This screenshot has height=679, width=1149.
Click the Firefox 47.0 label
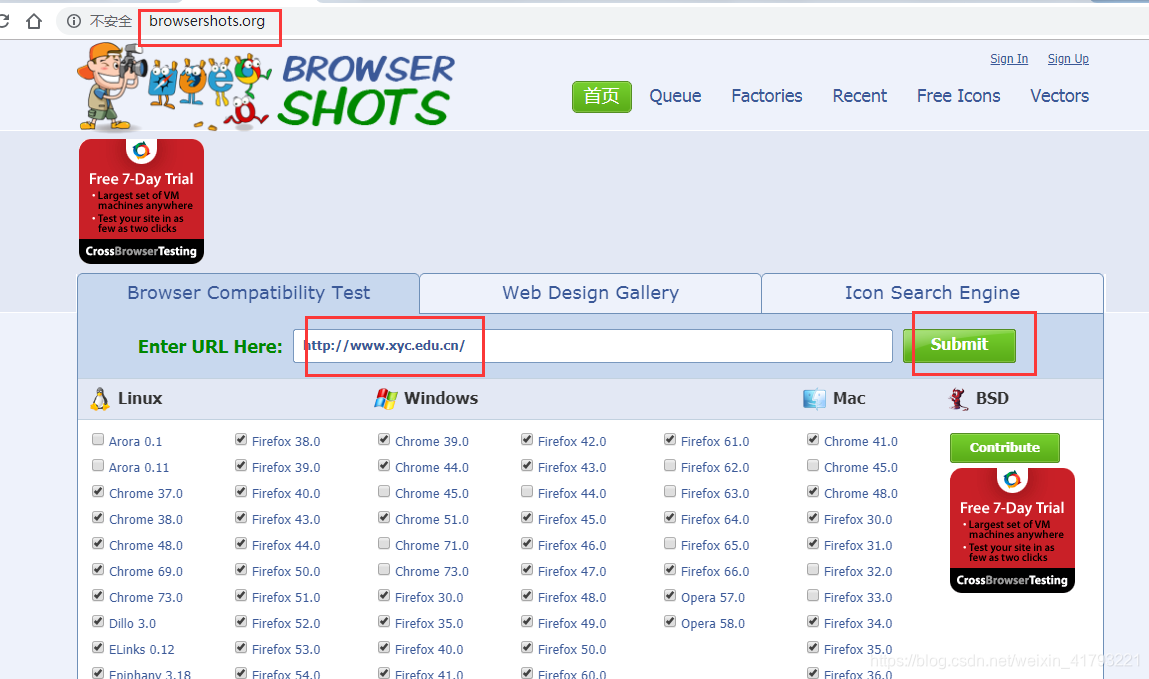pyautogui.click(x=572, y=571)
